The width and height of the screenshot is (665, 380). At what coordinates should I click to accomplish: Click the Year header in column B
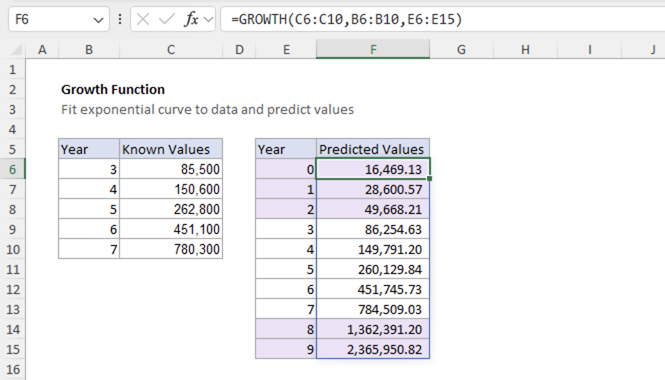tap(89, 149)
